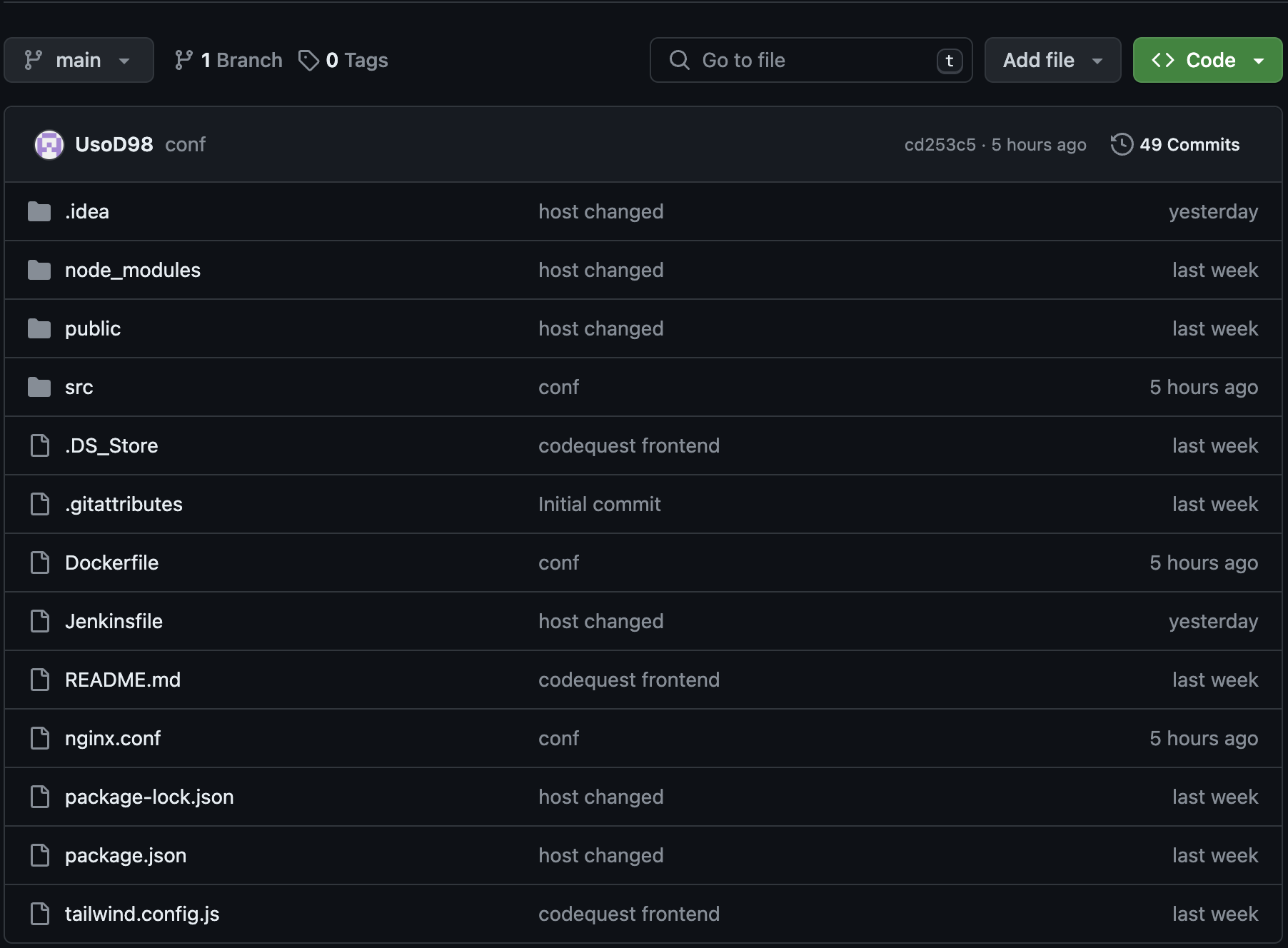Open the 'Initial commit' message link
Viewport: 1288px width, 948px height.
(x=599, y=505)
